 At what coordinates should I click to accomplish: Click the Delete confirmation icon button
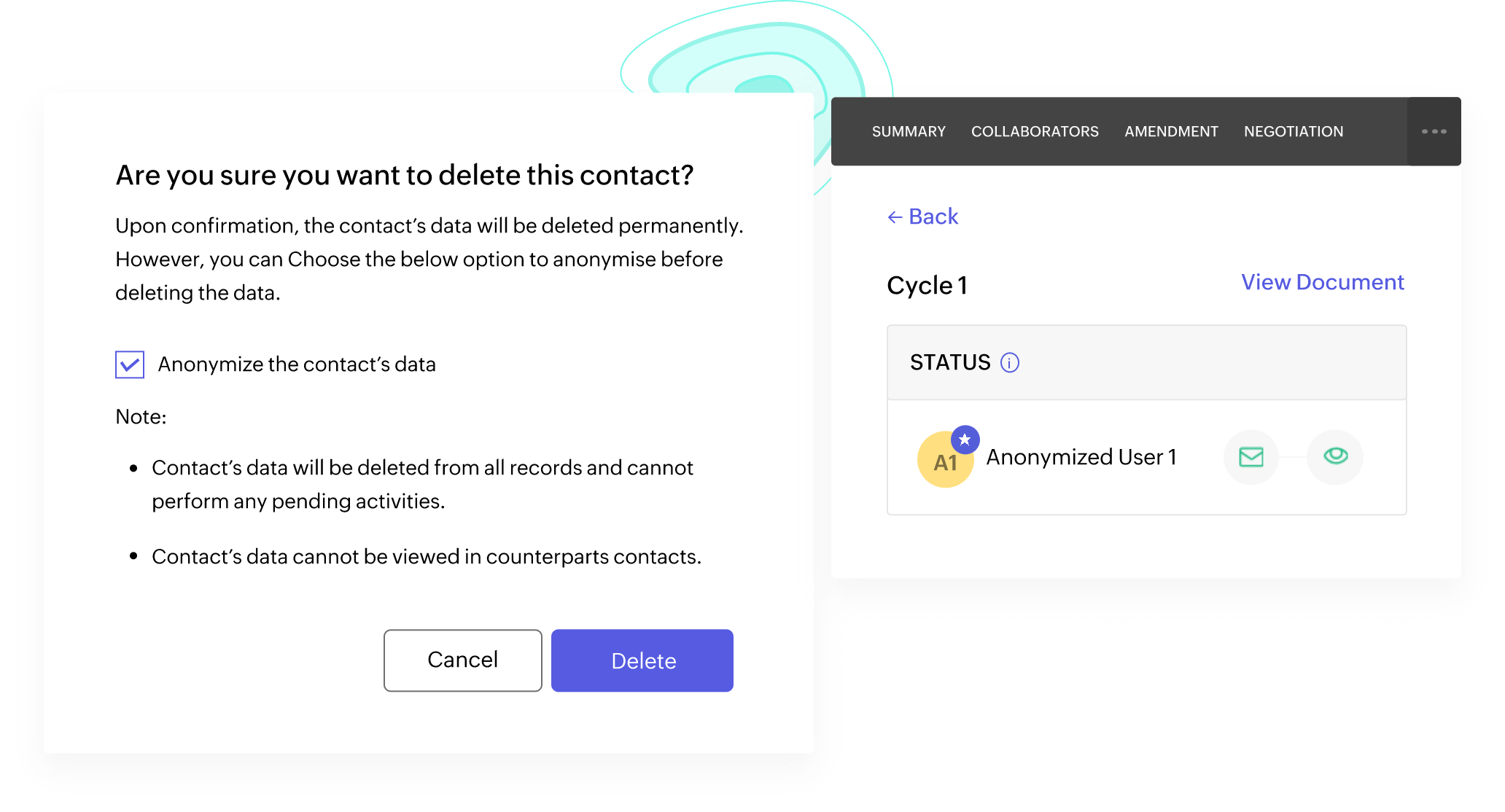(x=642, y=660)
